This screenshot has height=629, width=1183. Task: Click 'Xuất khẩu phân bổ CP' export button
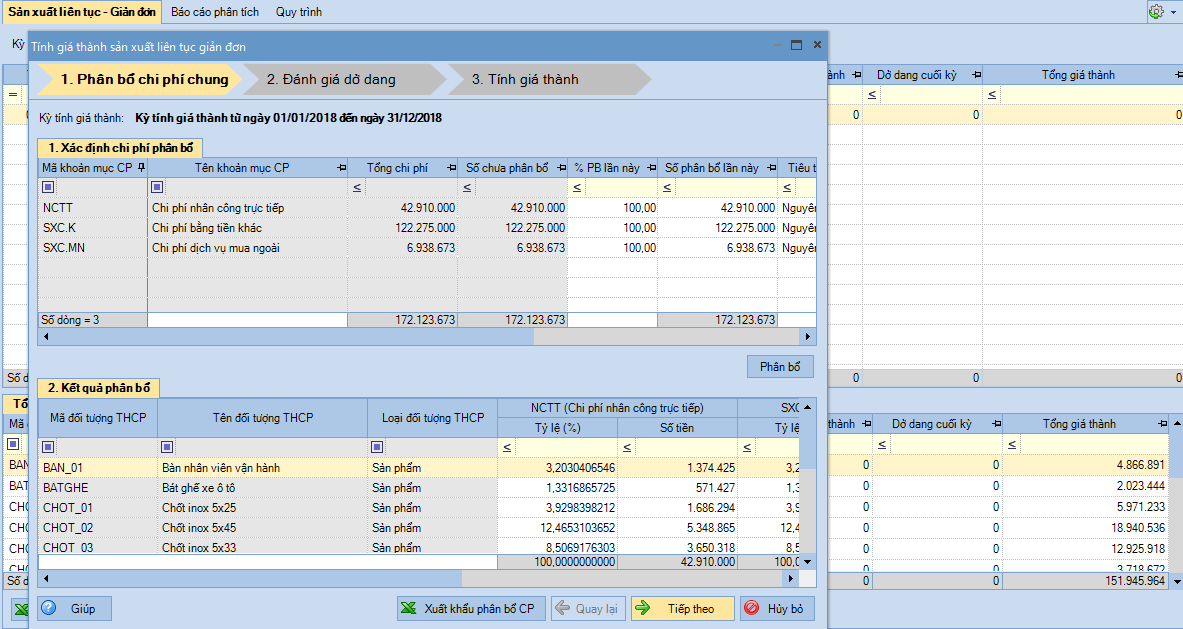(x=471, y=609)
